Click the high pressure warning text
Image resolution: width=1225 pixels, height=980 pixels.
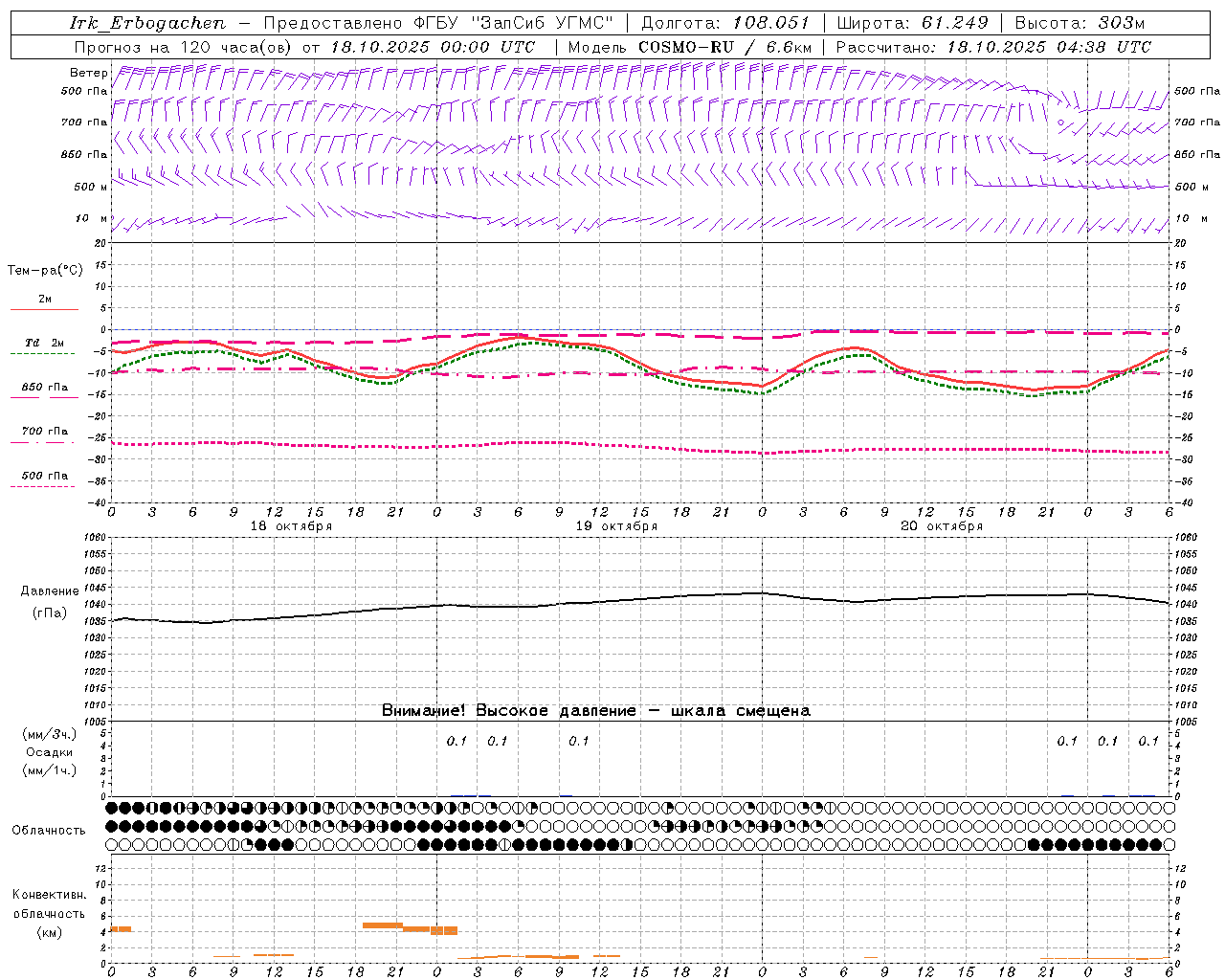(595, 710)
